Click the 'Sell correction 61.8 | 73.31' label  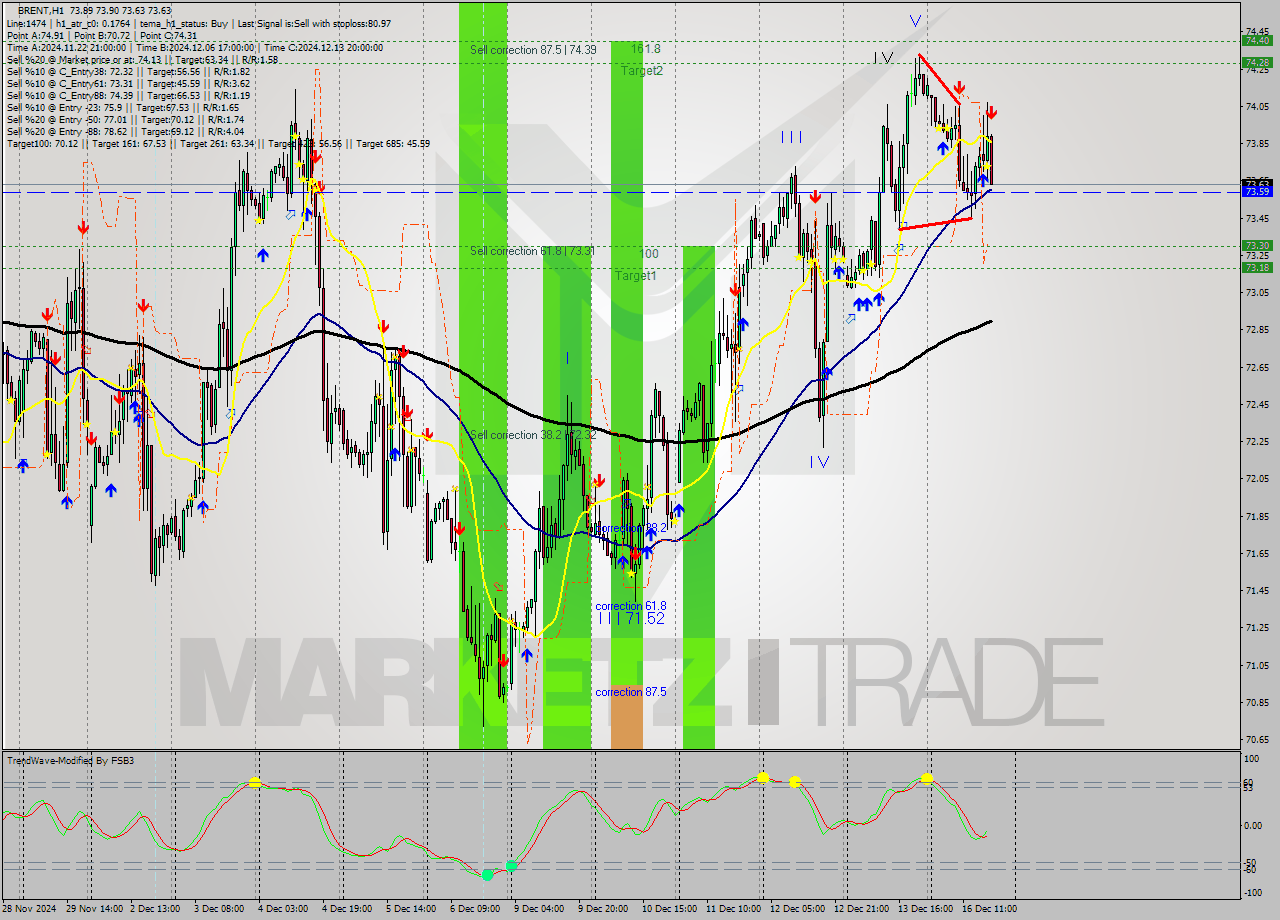[x=532, y=250]
